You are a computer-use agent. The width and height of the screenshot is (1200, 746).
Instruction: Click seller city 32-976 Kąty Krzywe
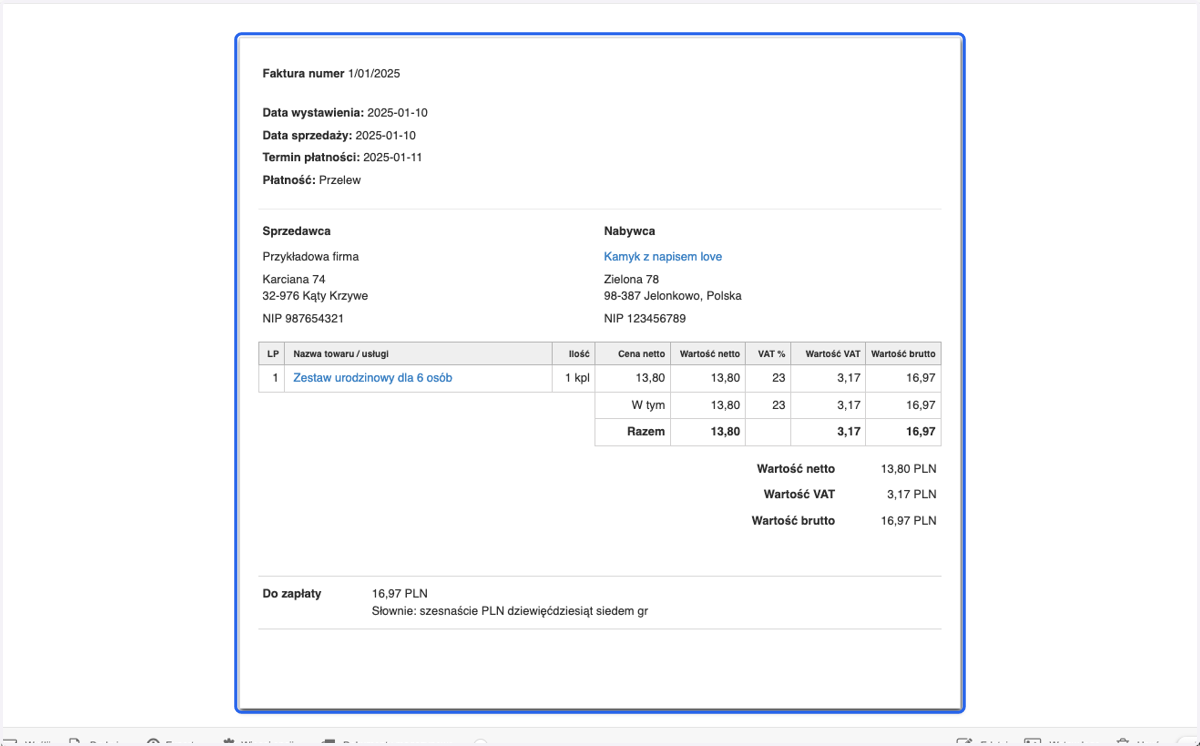click(x=315, y=296)
